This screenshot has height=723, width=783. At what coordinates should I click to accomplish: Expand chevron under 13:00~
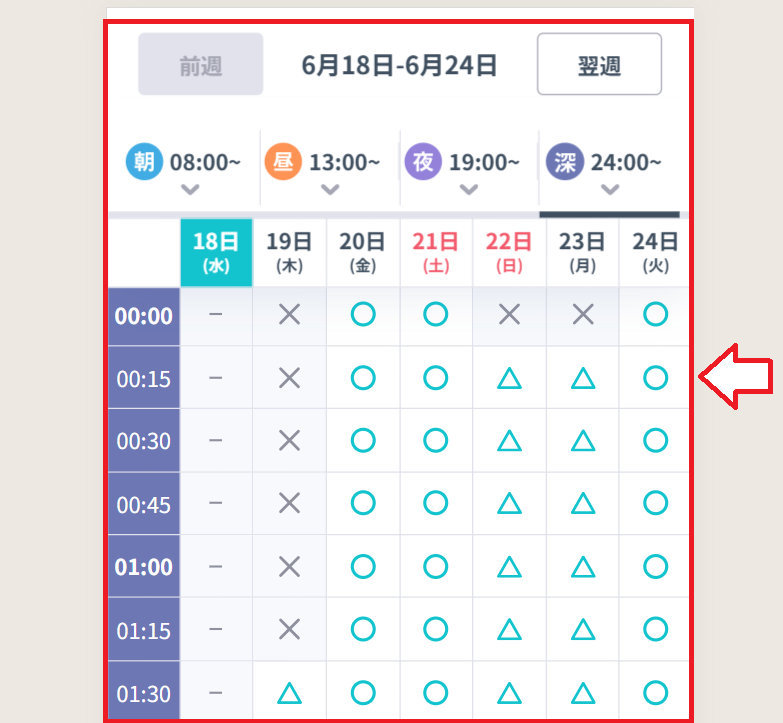330,189
